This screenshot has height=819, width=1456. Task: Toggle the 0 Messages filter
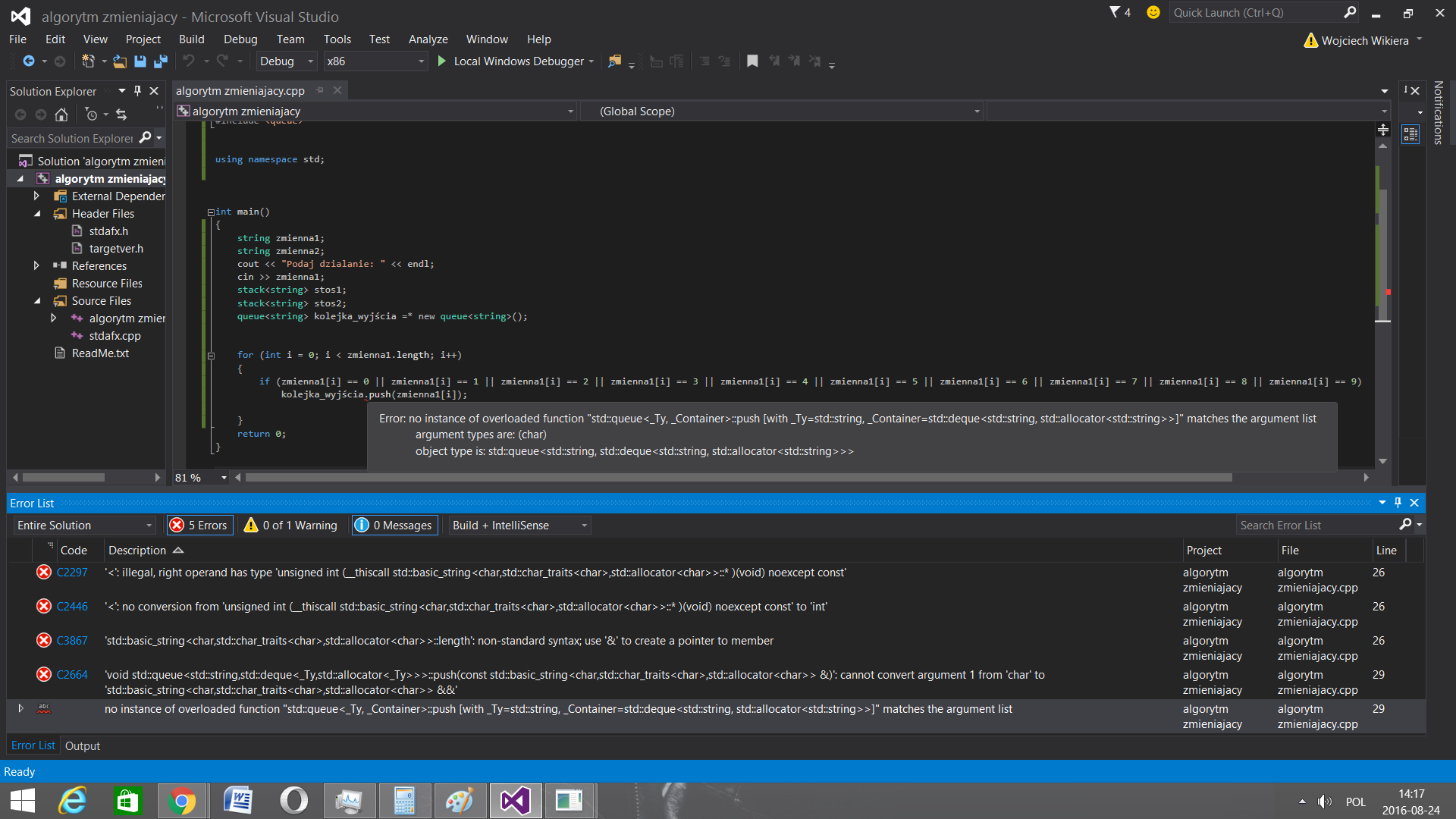click(394, 526)
